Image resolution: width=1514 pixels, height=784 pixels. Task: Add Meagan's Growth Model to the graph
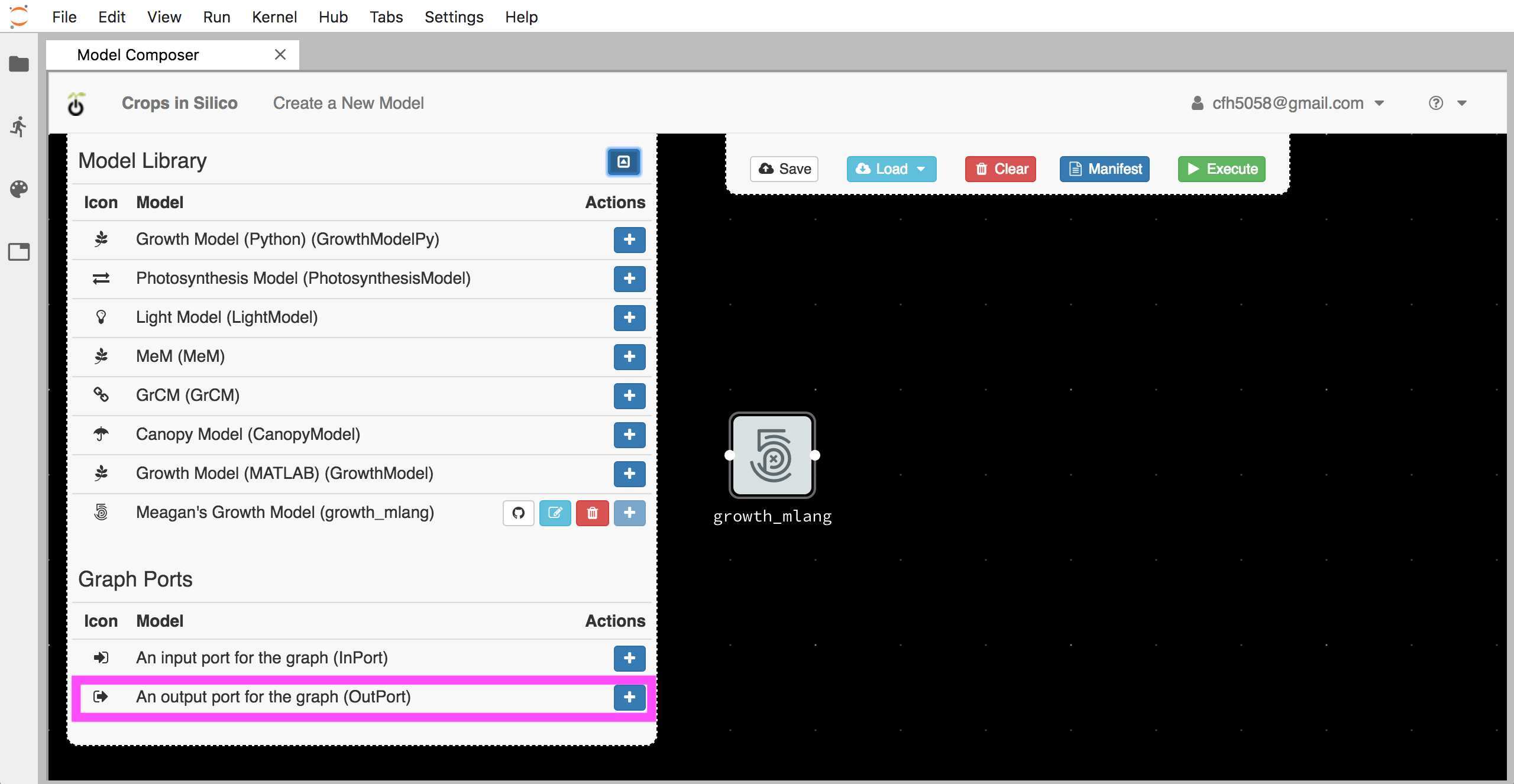[629, 513]
